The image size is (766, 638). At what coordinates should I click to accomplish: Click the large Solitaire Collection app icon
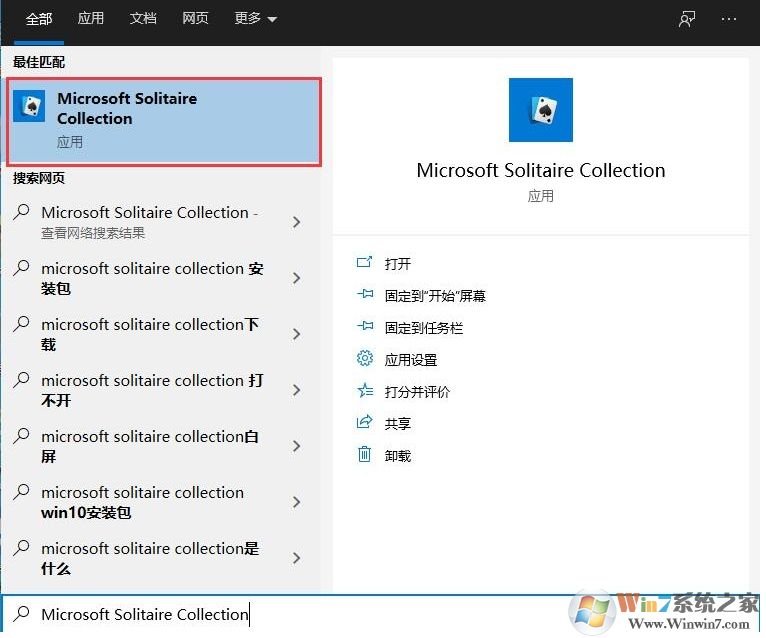pos(540,110)
